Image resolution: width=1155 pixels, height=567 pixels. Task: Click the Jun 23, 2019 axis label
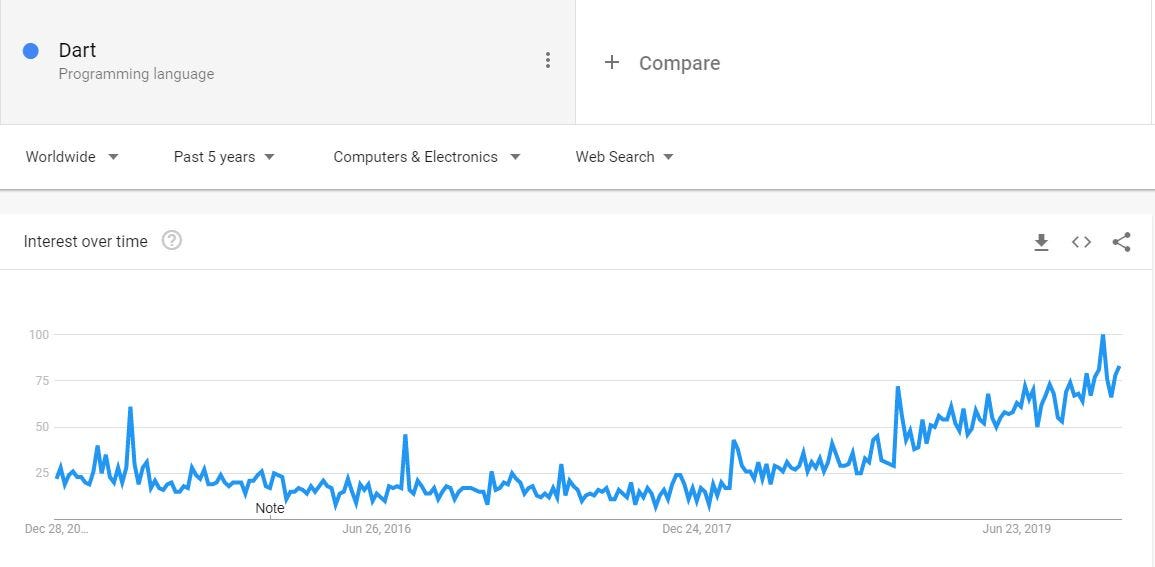click(1017, 529)
